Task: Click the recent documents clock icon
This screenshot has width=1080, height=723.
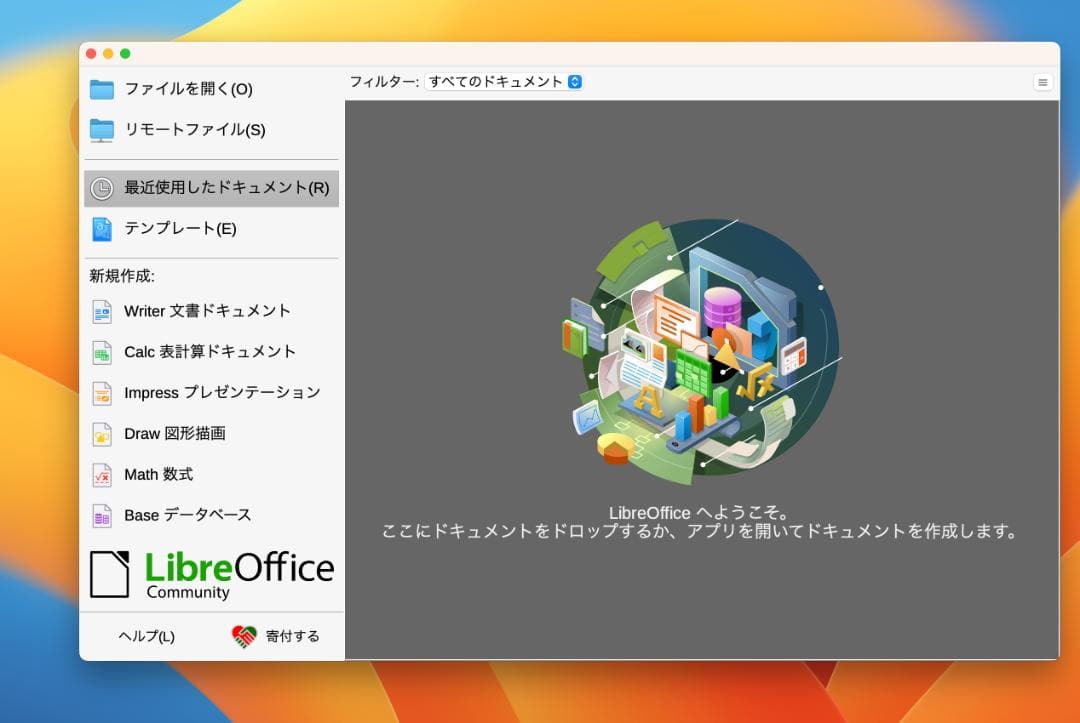Action: 102,188
